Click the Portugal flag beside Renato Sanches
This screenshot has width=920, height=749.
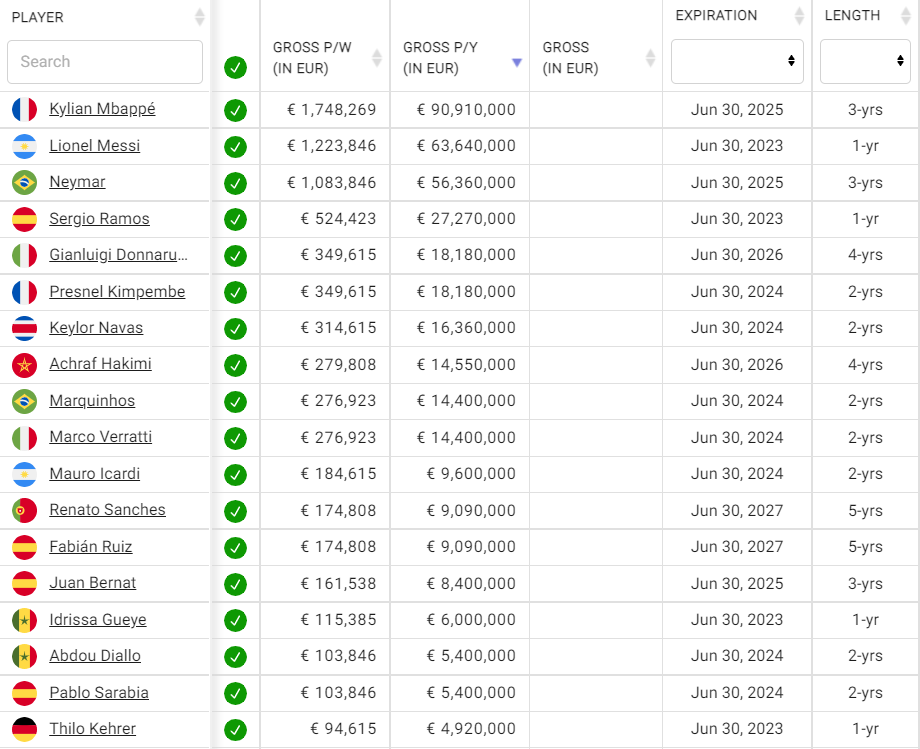(24, 510)
